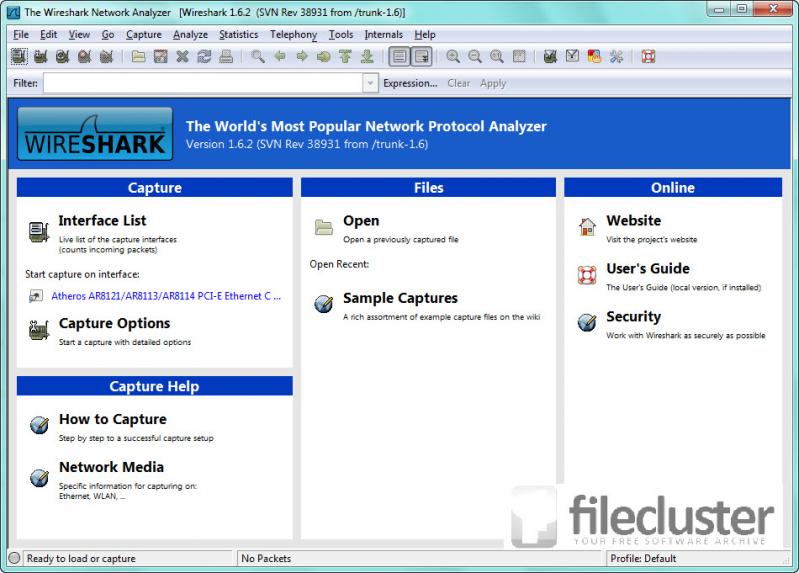This screenshot has width=799, height=573.
Task: Click Open a previously captured file link
Action: tap(361, 221)
